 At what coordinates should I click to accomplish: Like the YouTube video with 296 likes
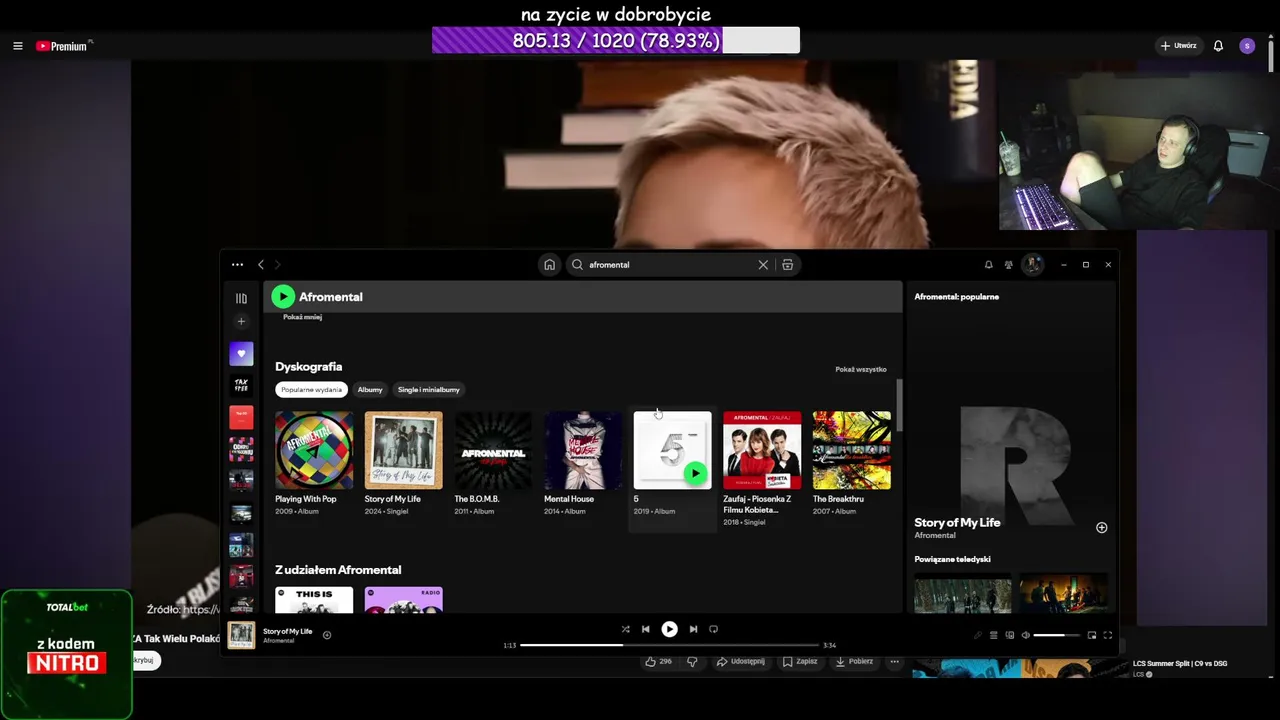point(659,662)
